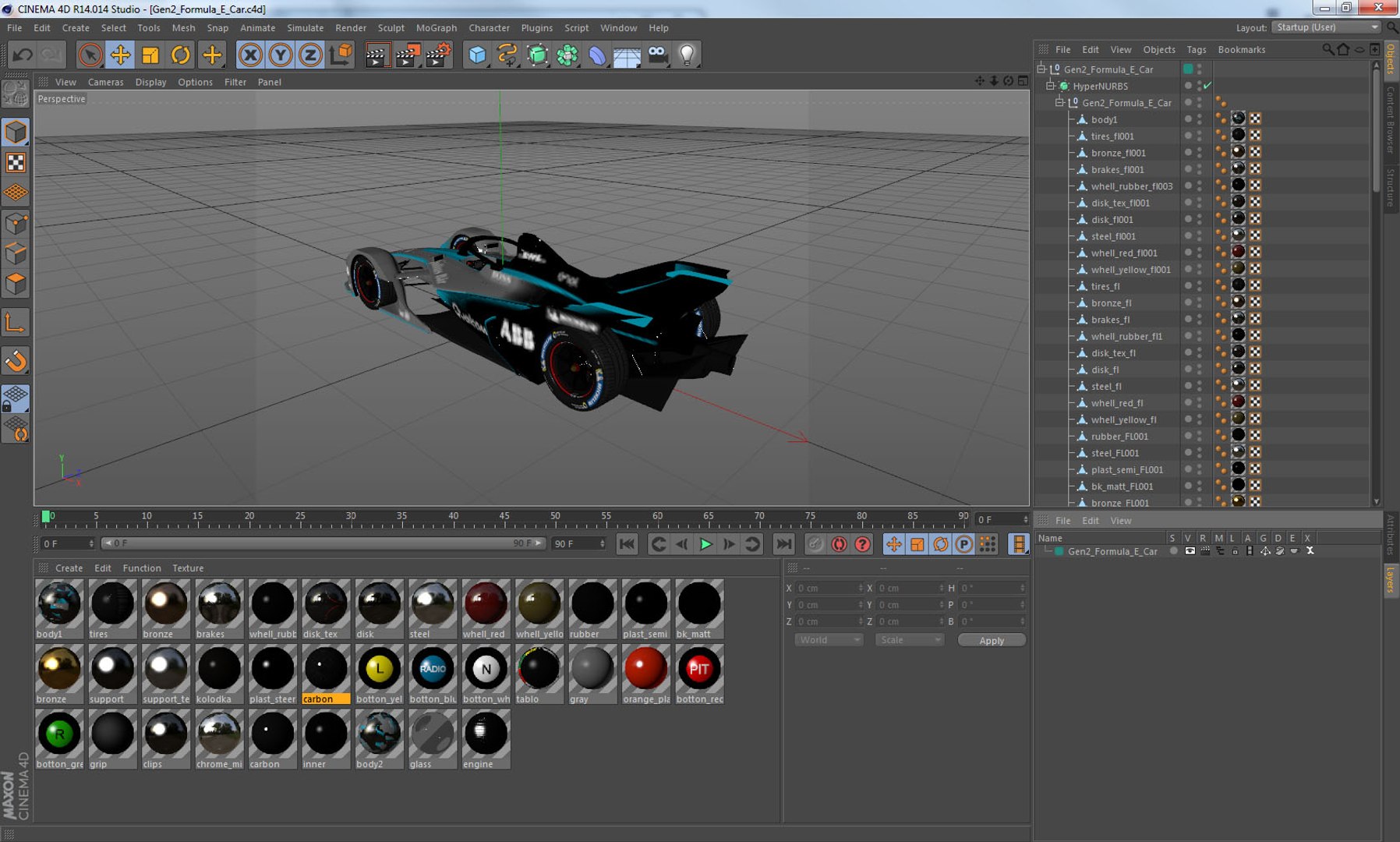The width and height of the screenshot is (1400, 842).
Task: Add a light object icon
Action: 687,55
